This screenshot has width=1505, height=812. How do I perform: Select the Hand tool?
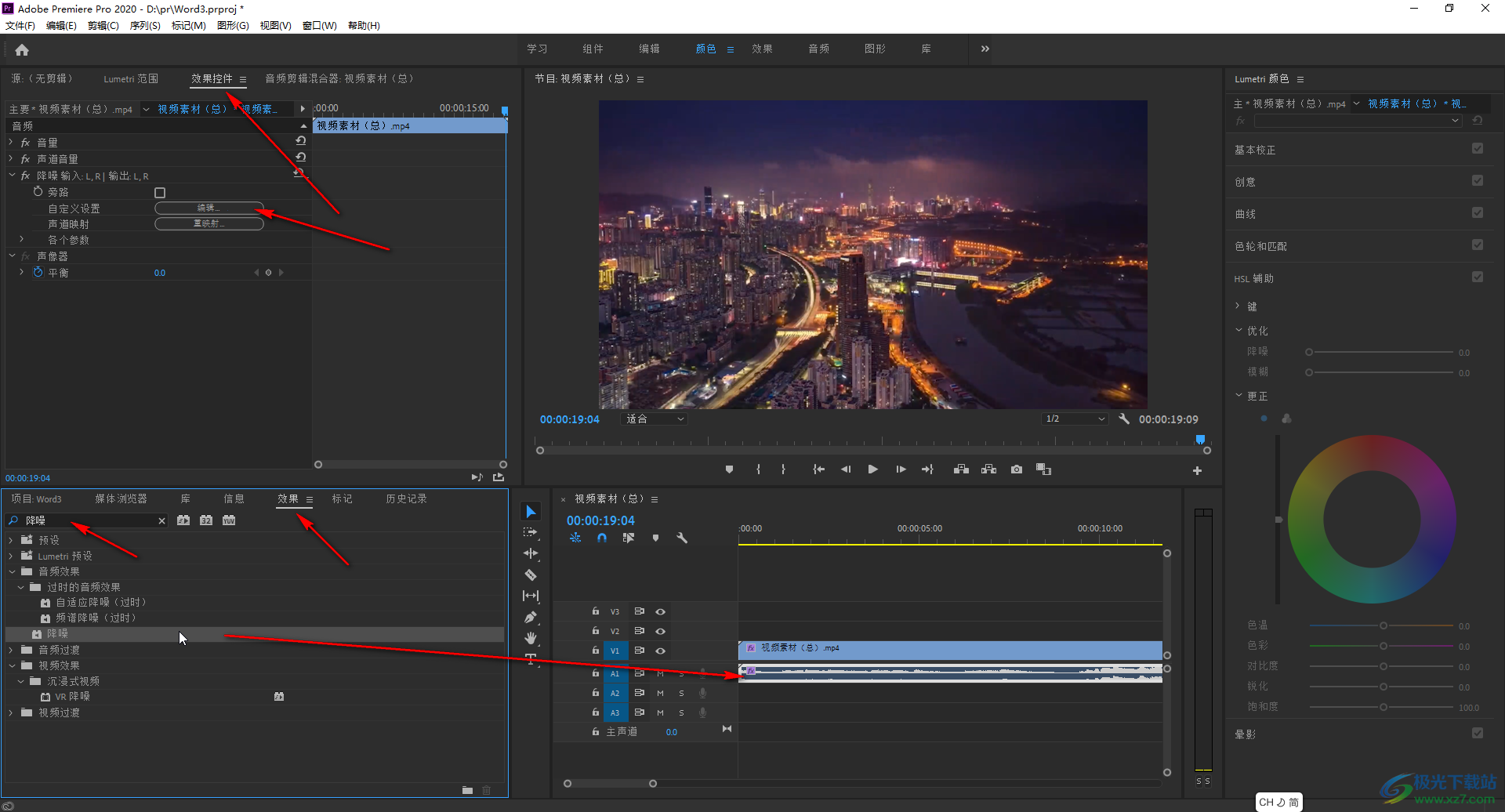pos(531,638)
